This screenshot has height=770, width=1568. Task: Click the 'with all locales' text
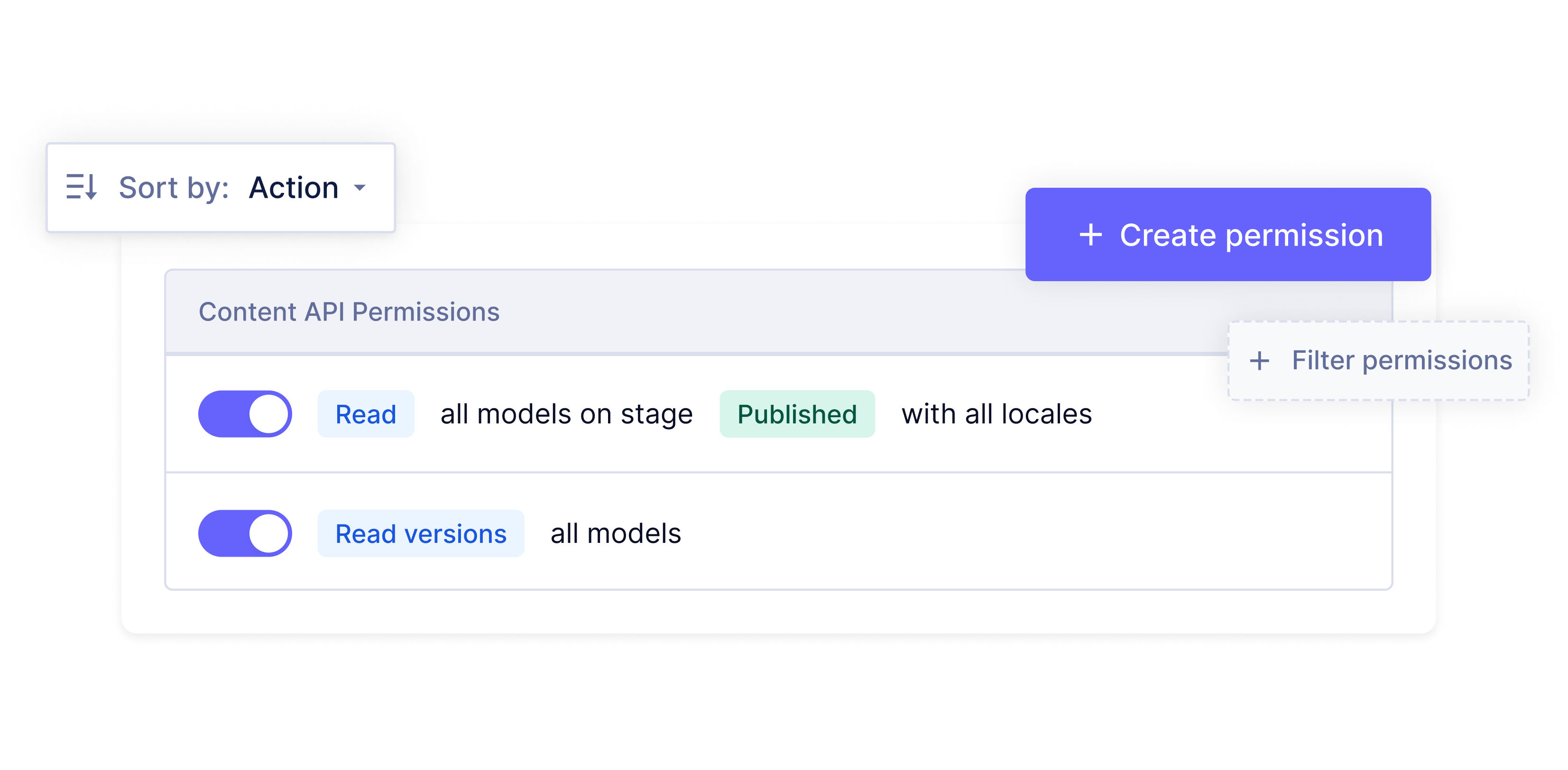click(996, 414)
